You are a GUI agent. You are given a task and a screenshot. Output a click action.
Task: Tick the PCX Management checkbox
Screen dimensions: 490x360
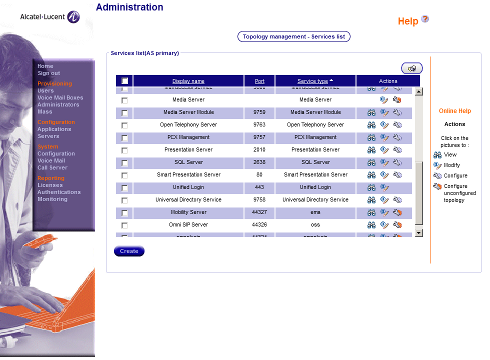point(124,138)
